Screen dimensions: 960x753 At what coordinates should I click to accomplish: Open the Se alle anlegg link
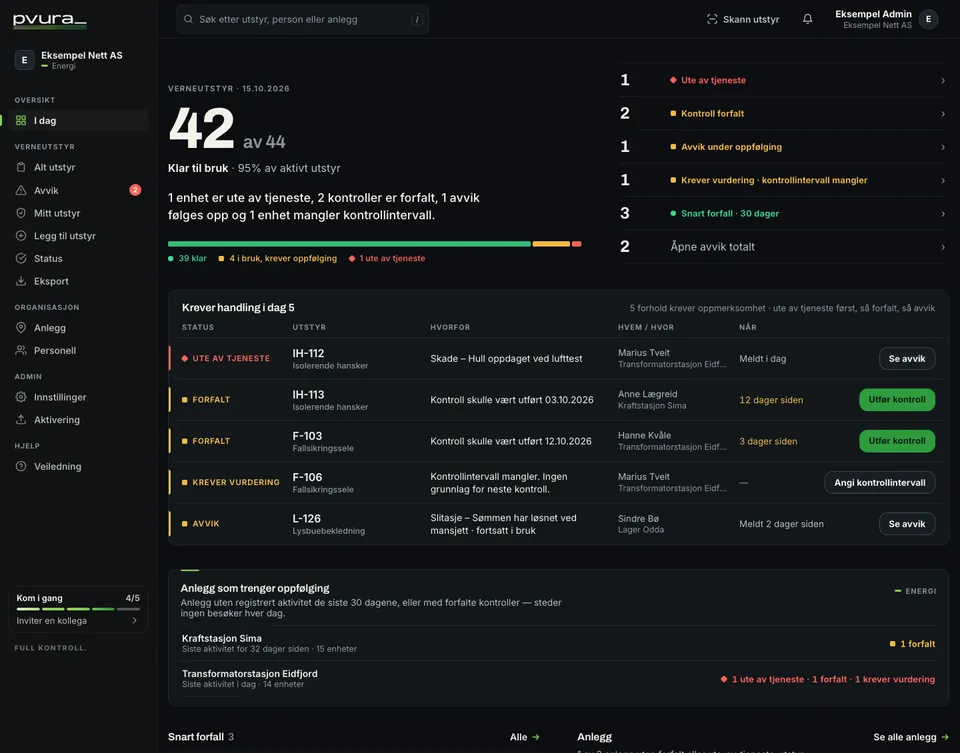coord(911,737)
